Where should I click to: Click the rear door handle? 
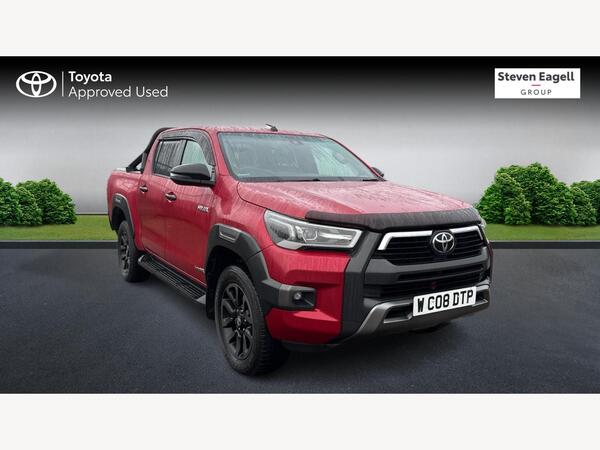[x=143, y=189]
